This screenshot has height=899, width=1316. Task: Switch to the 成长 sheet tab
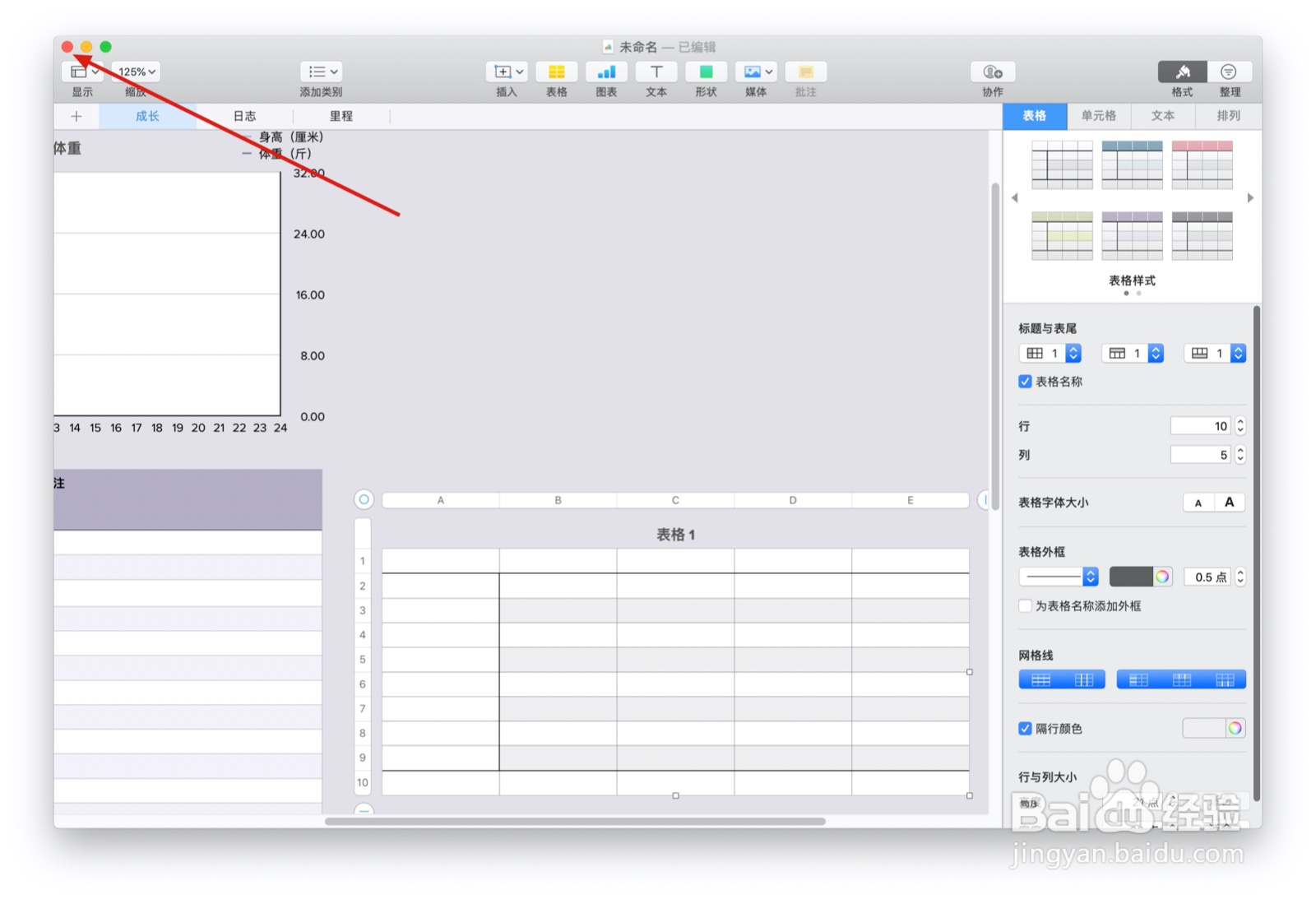coord(148,116)
